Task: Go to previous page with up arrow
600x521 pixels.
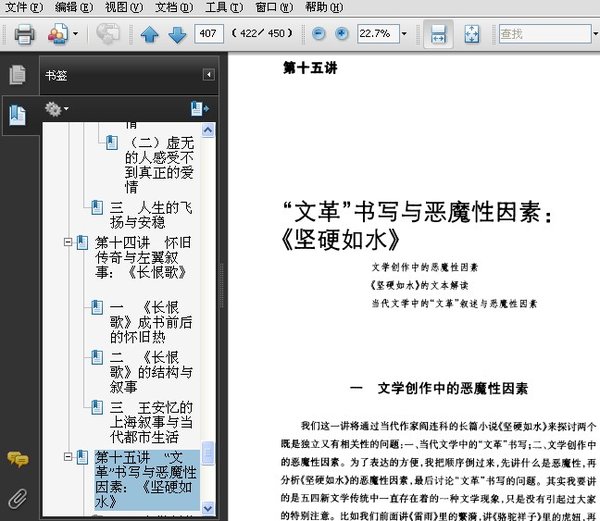Action: coord(150,34)
